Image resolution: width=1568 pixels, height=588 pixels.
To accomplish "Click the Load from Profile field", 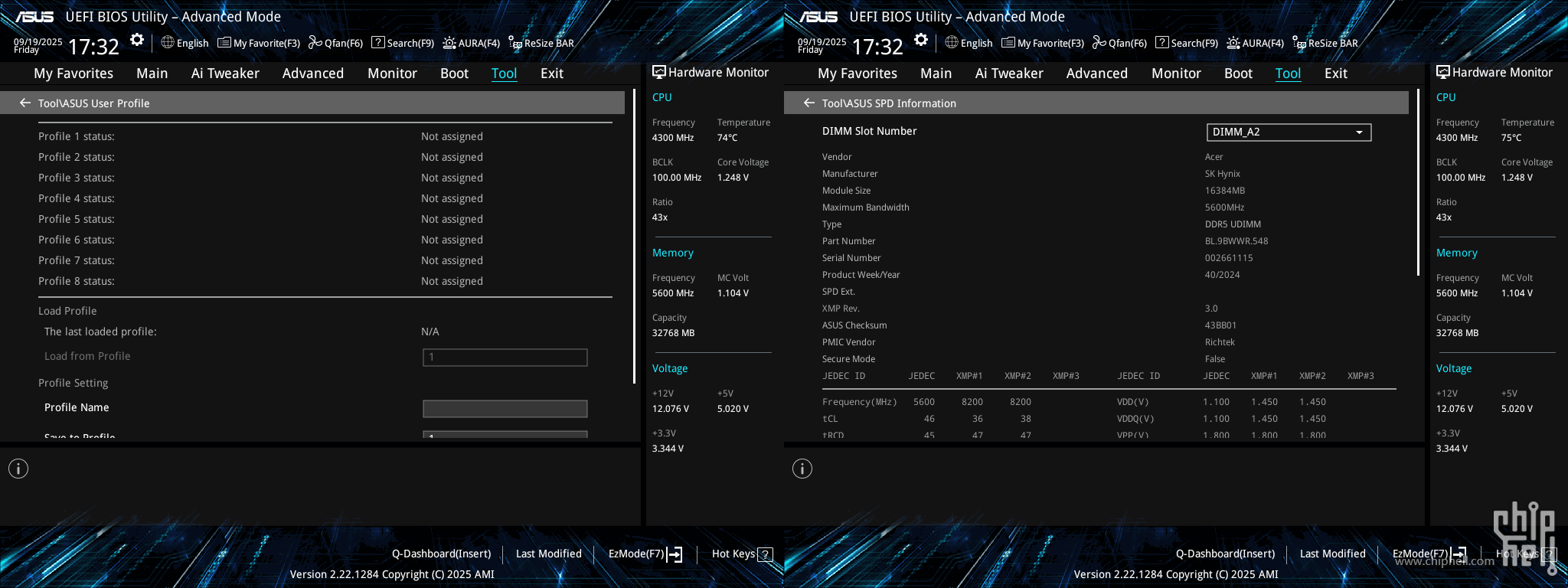I will click(x=505, y=358).
